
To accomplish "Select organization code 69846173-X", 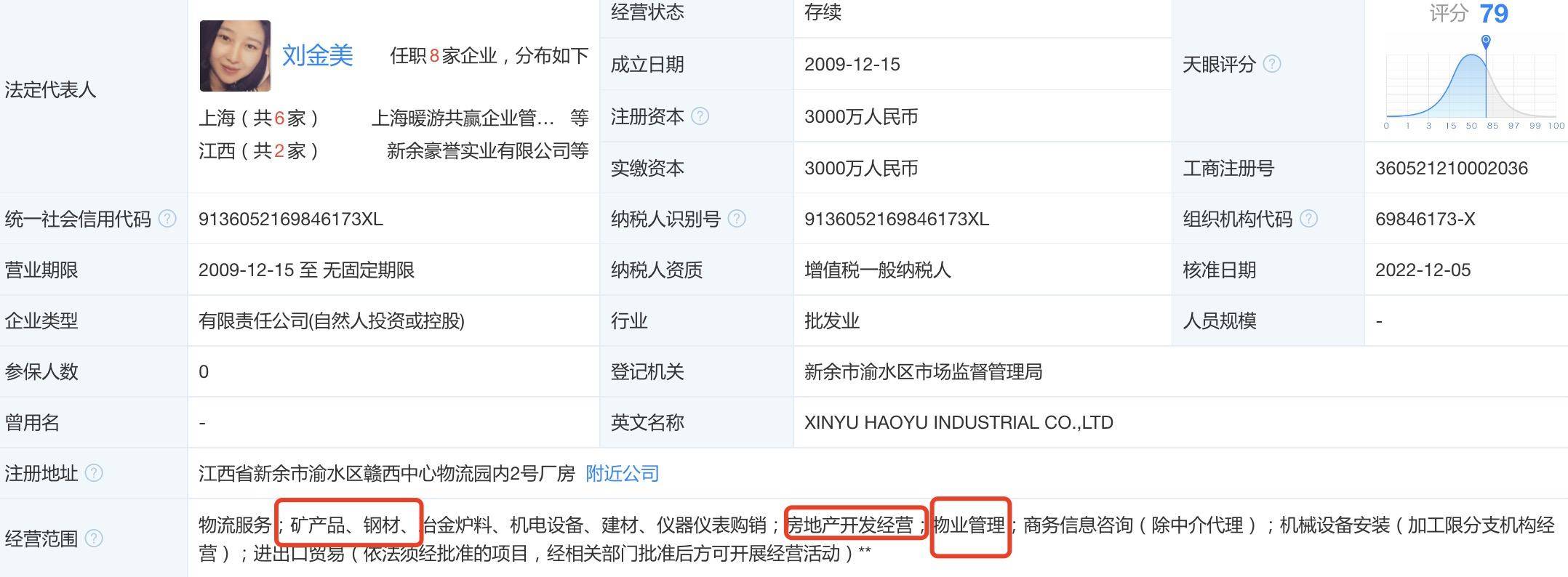I will [x=1425, y=219].
